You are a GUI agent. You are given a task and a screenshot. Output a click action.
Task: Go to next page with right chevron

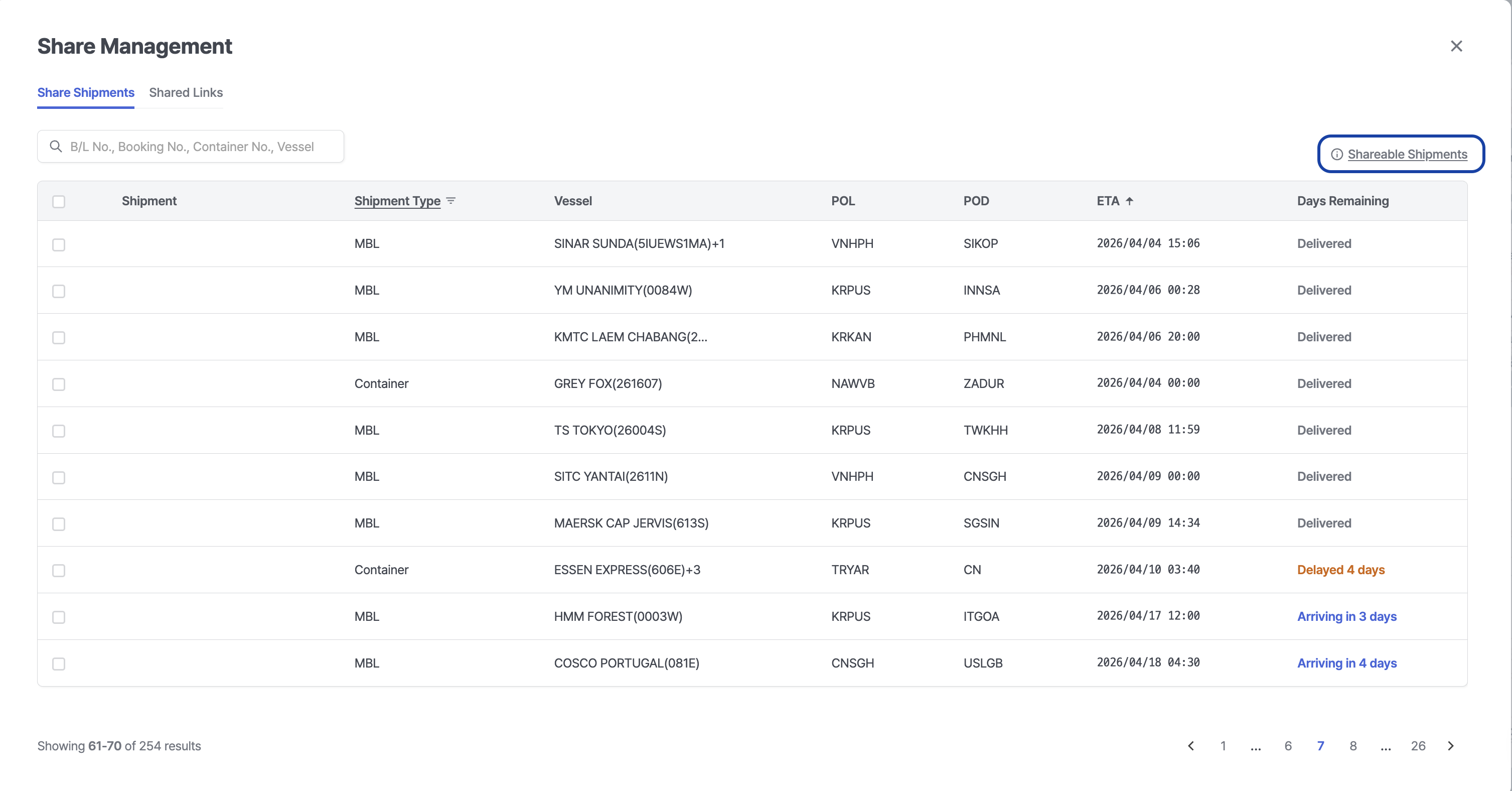1451,746
